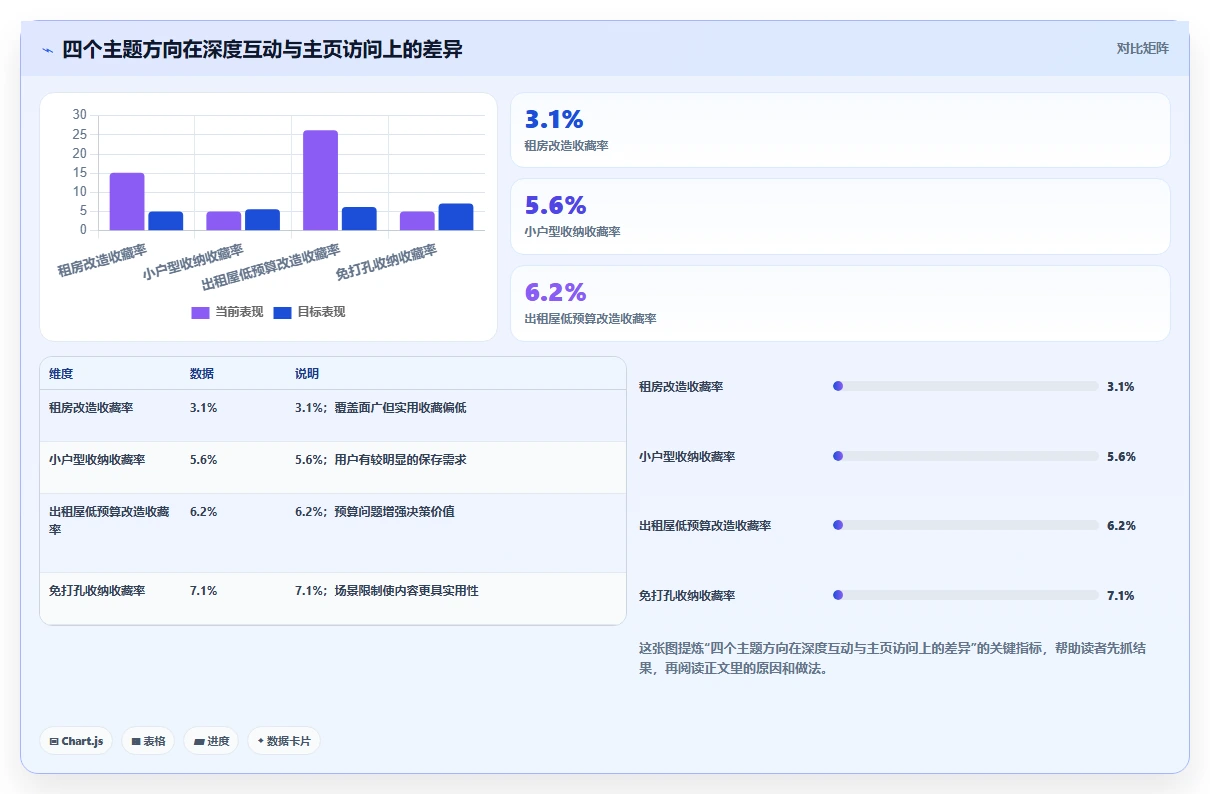Screen dimensions: 1210x794
Task: Click the 7.1% value beside the progress bar
Action: (x=1121, y=596)
